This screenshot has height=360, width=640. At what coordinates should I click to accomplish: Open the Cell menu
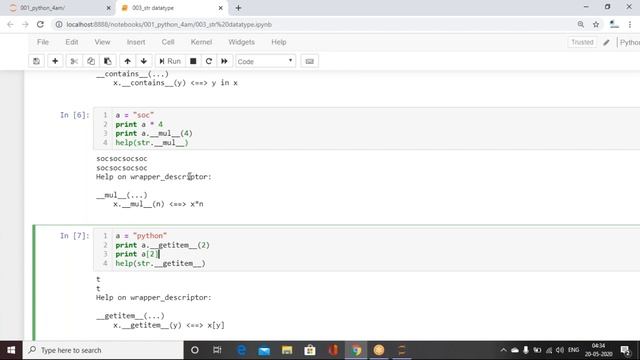[168, 42]
